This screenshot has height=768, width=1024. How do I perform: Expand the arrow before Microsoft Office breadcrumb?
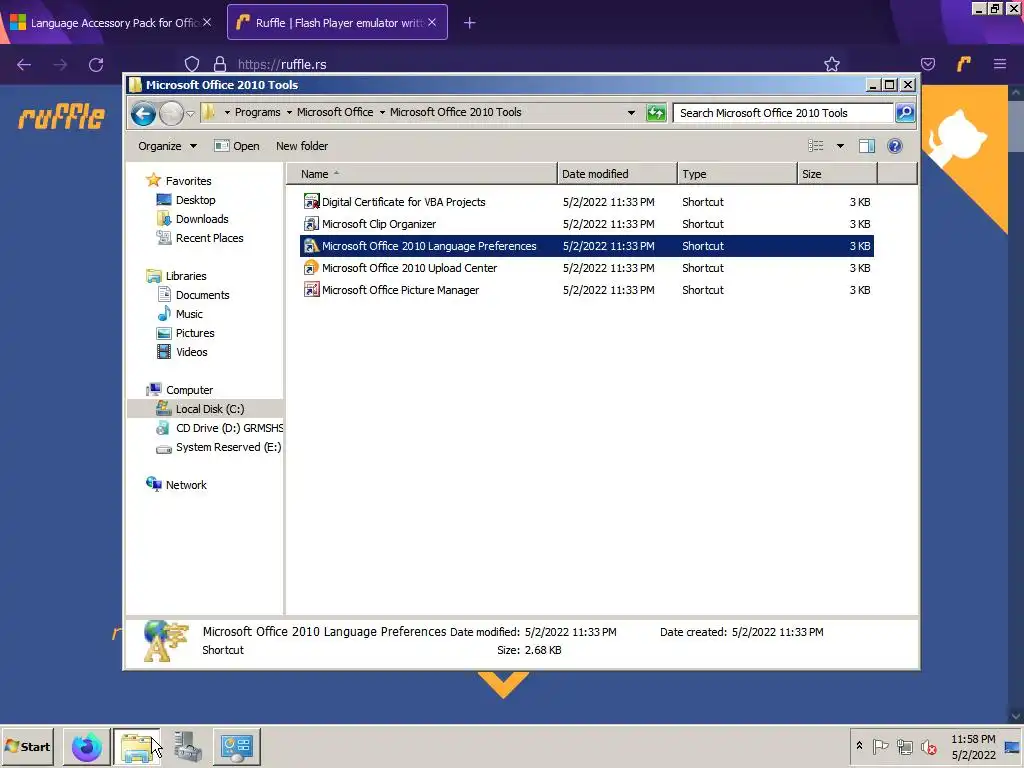pos(289,112)
